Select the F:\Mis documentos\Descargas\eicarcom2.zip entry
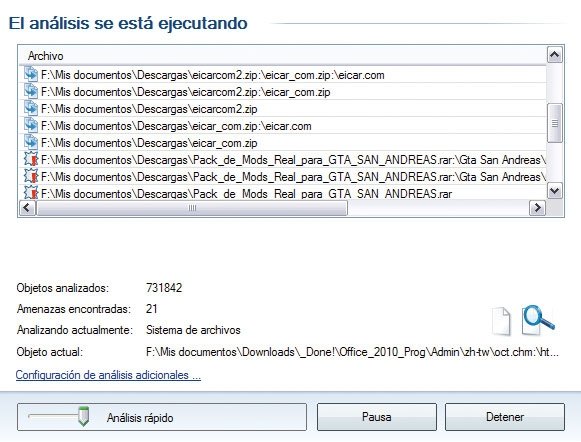This screenshot has height=442, width=581. (283, 109)
